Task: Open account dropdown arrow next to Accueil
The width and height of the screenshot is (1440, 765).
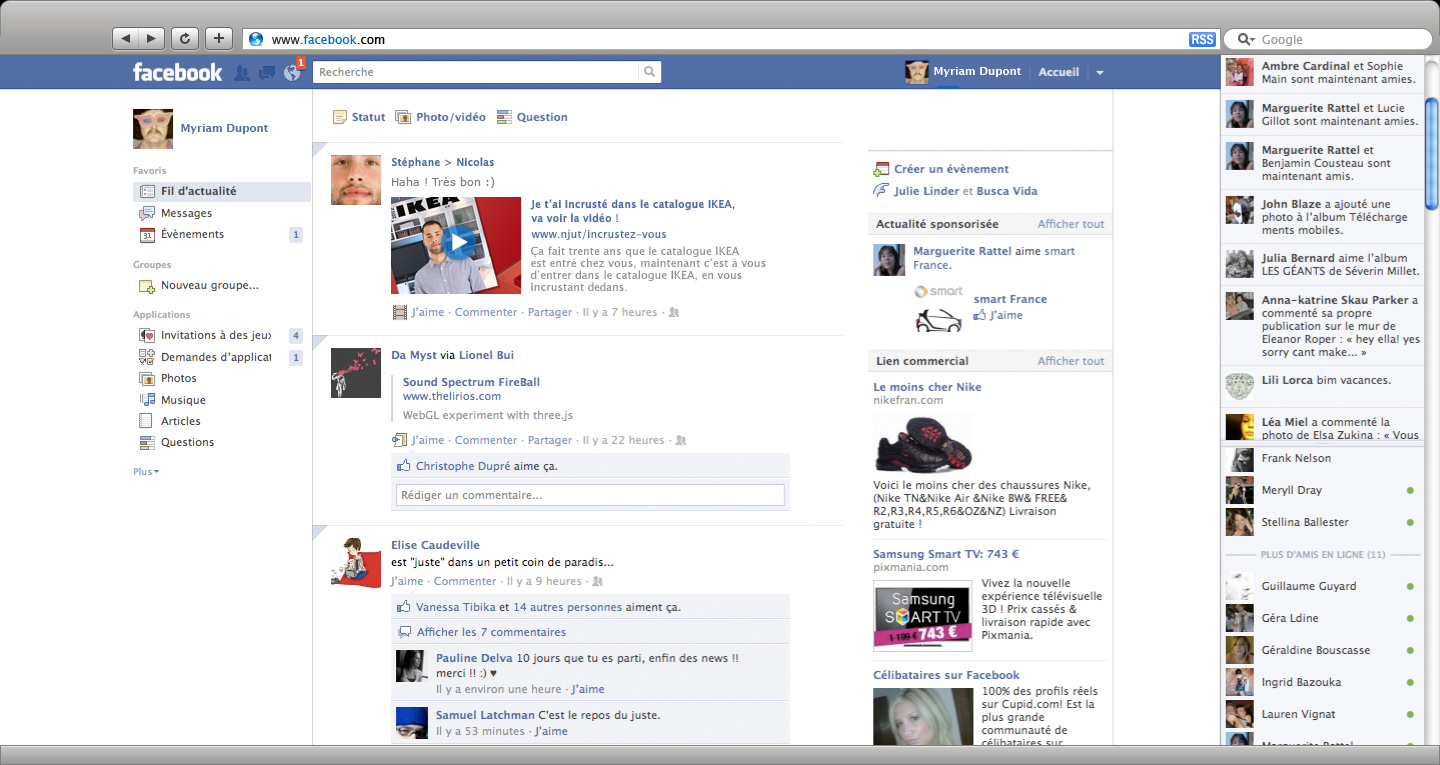Action: pyautogui.click(x=1099, y=73)
